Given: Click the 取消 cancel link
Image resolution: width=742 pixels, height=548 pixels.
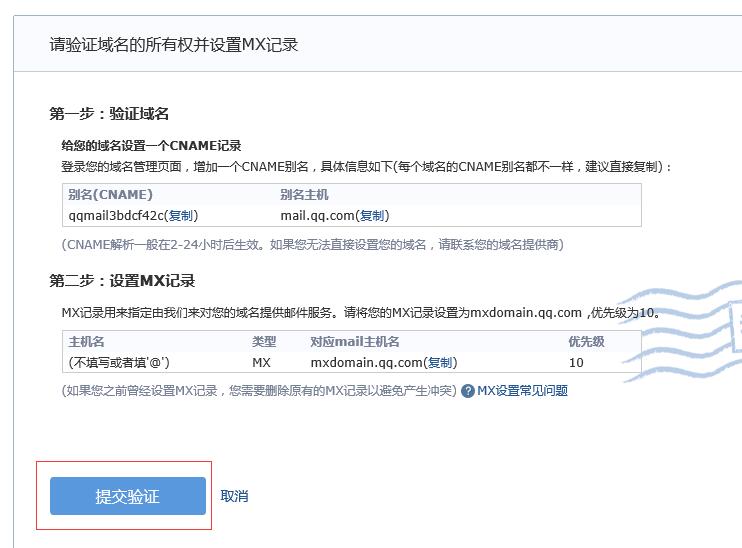Looking at the screenshot, I should (234, 496).
